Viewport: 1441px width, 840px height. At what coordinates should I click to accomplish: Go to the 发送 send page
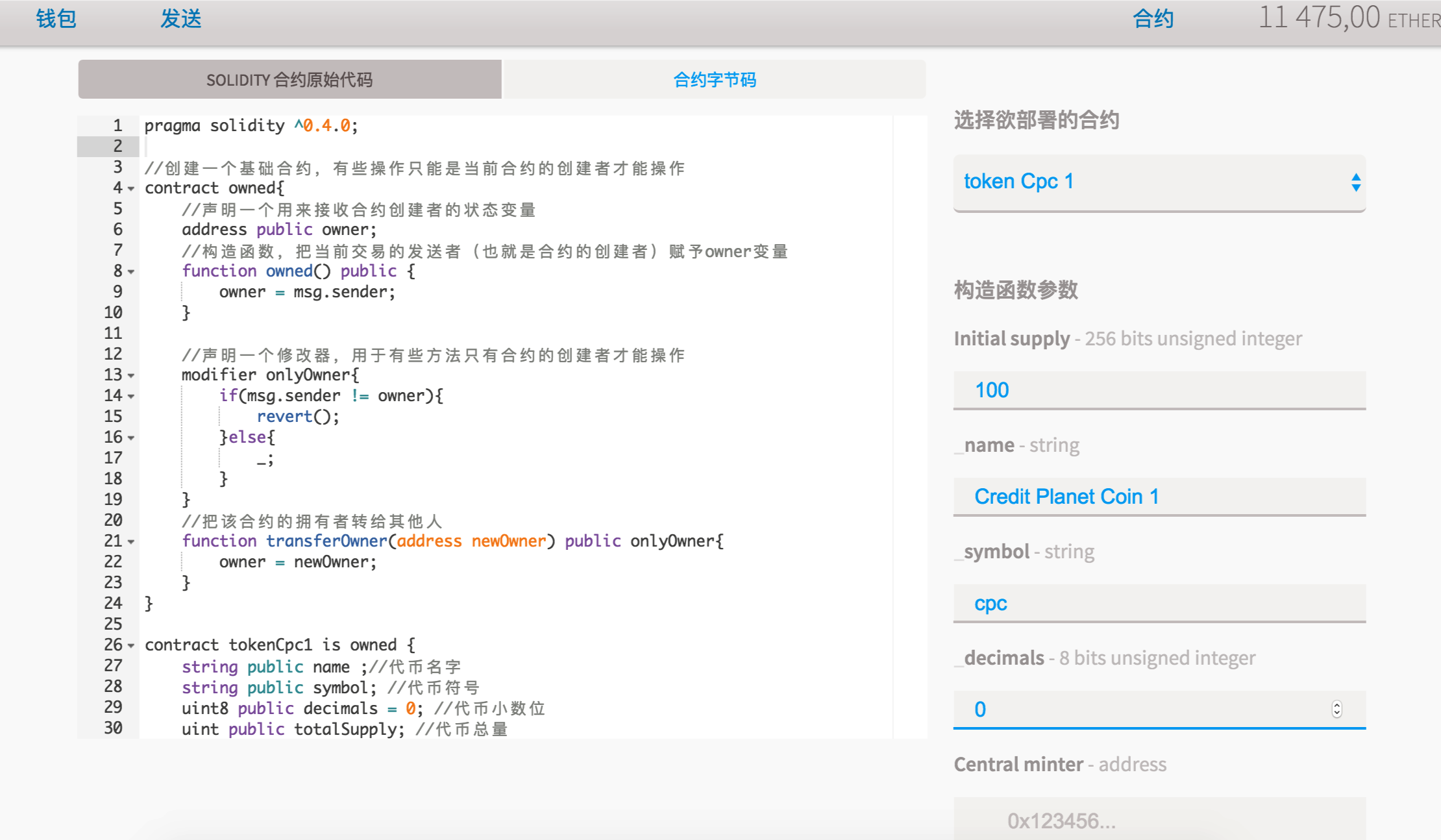181,18
